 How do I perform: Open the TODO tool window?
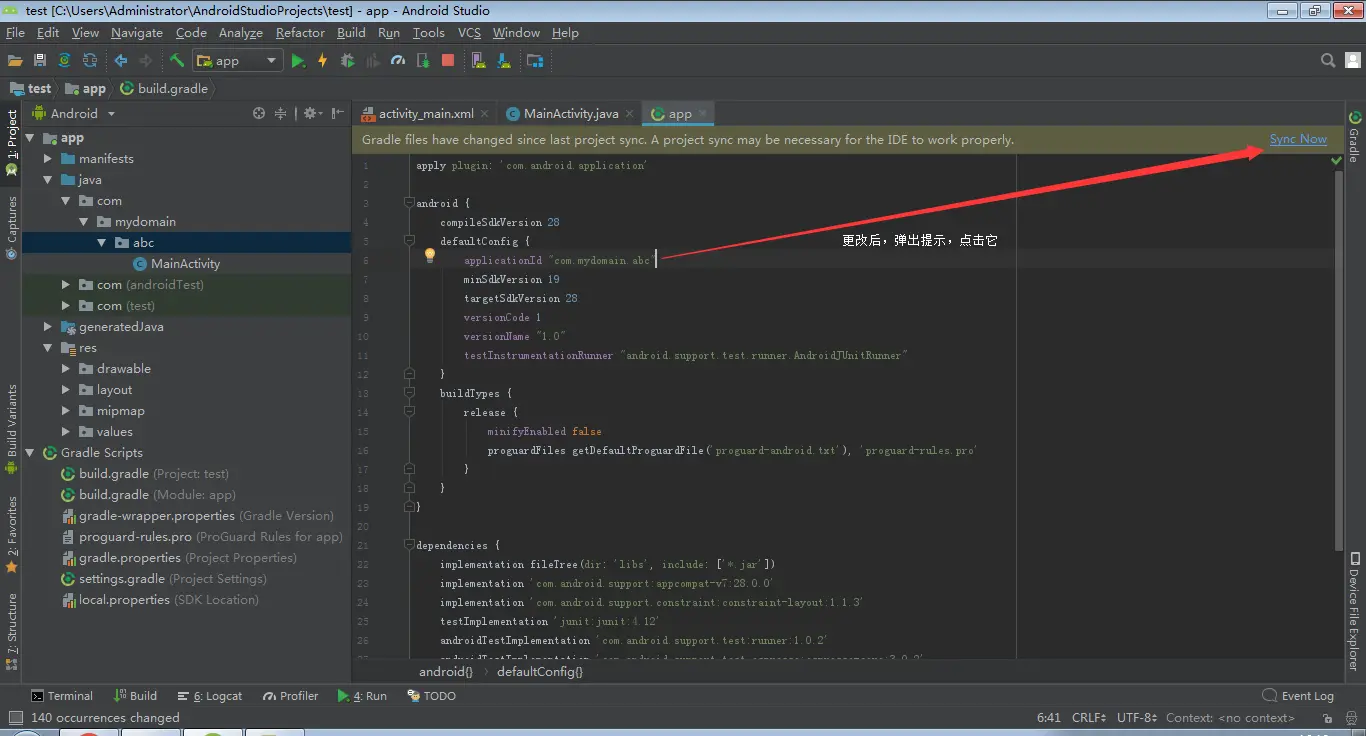[431, 696]
